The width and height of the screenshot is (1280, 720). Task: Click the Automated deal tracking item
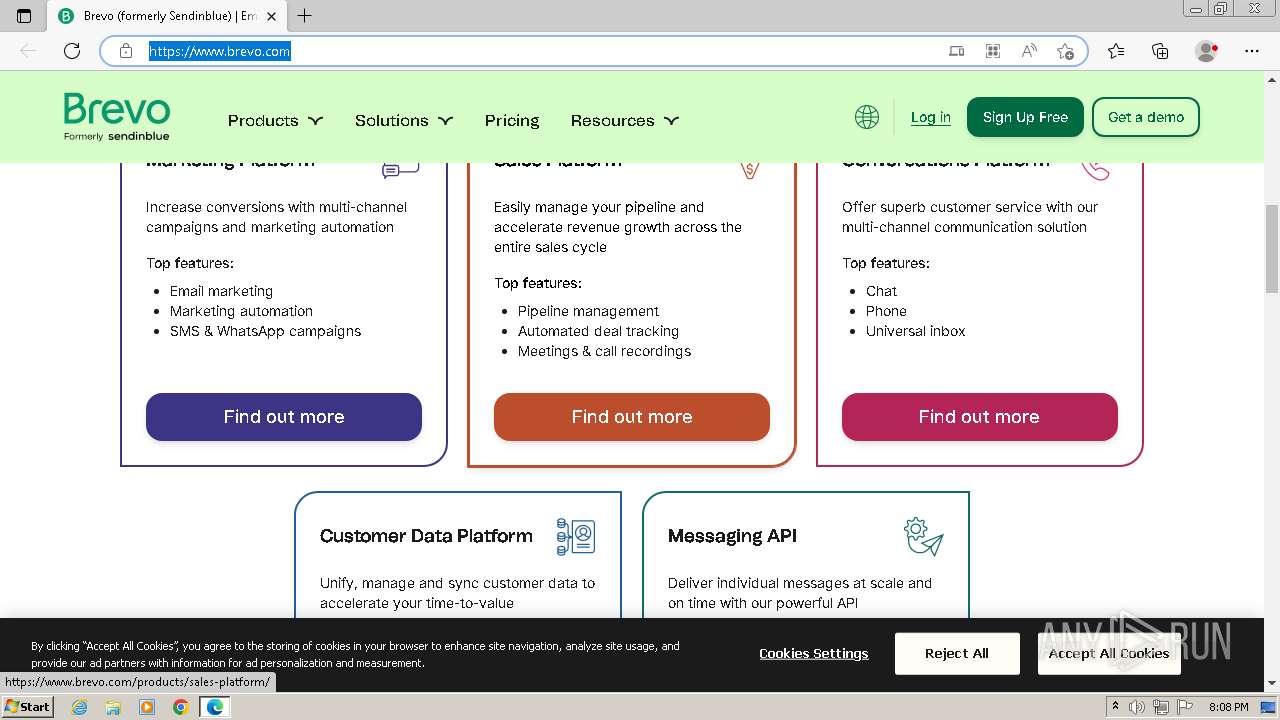pyautogui.click(x=598, y=331)
